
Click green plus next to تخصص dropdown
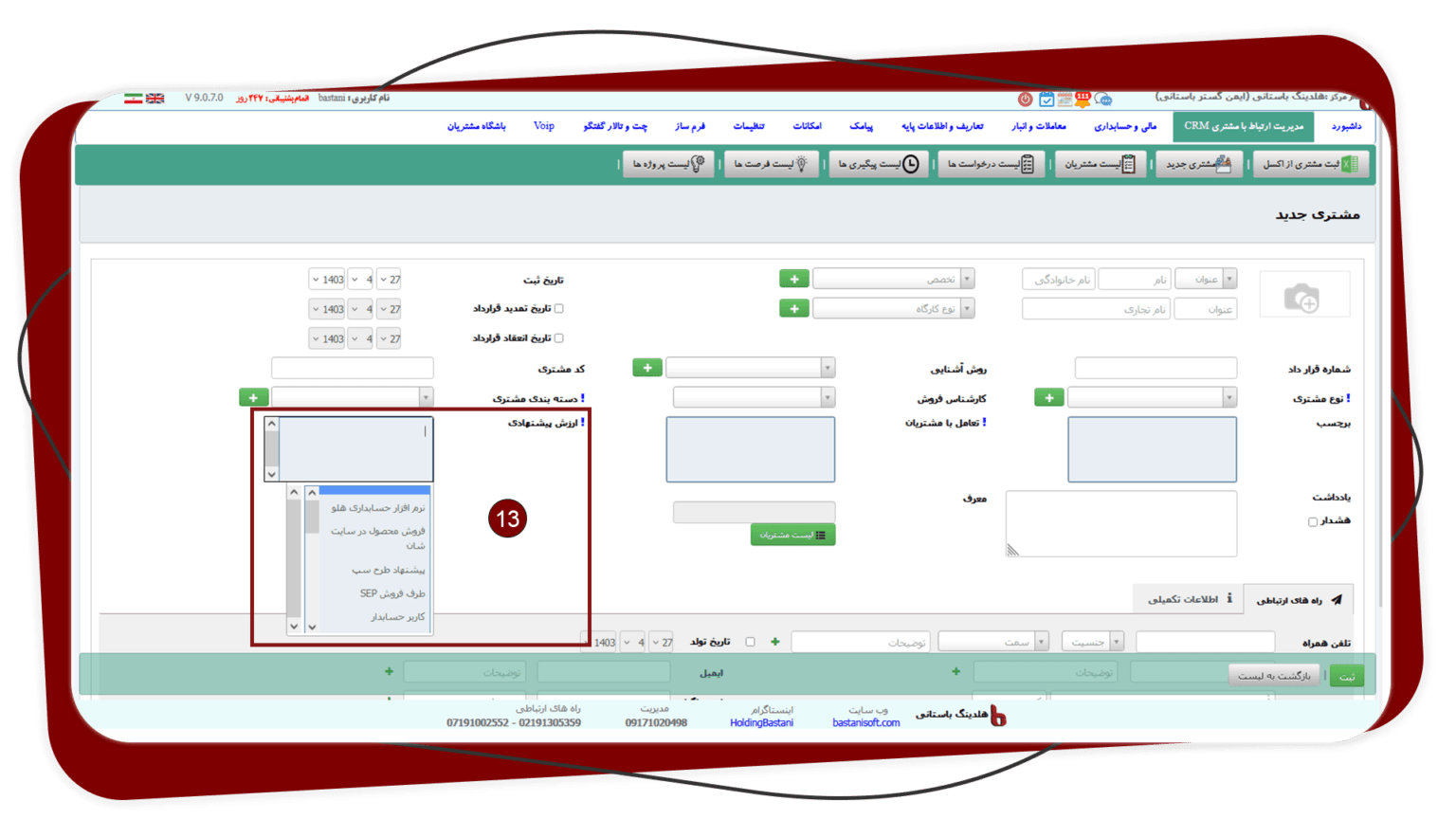(x=794, y=279)
